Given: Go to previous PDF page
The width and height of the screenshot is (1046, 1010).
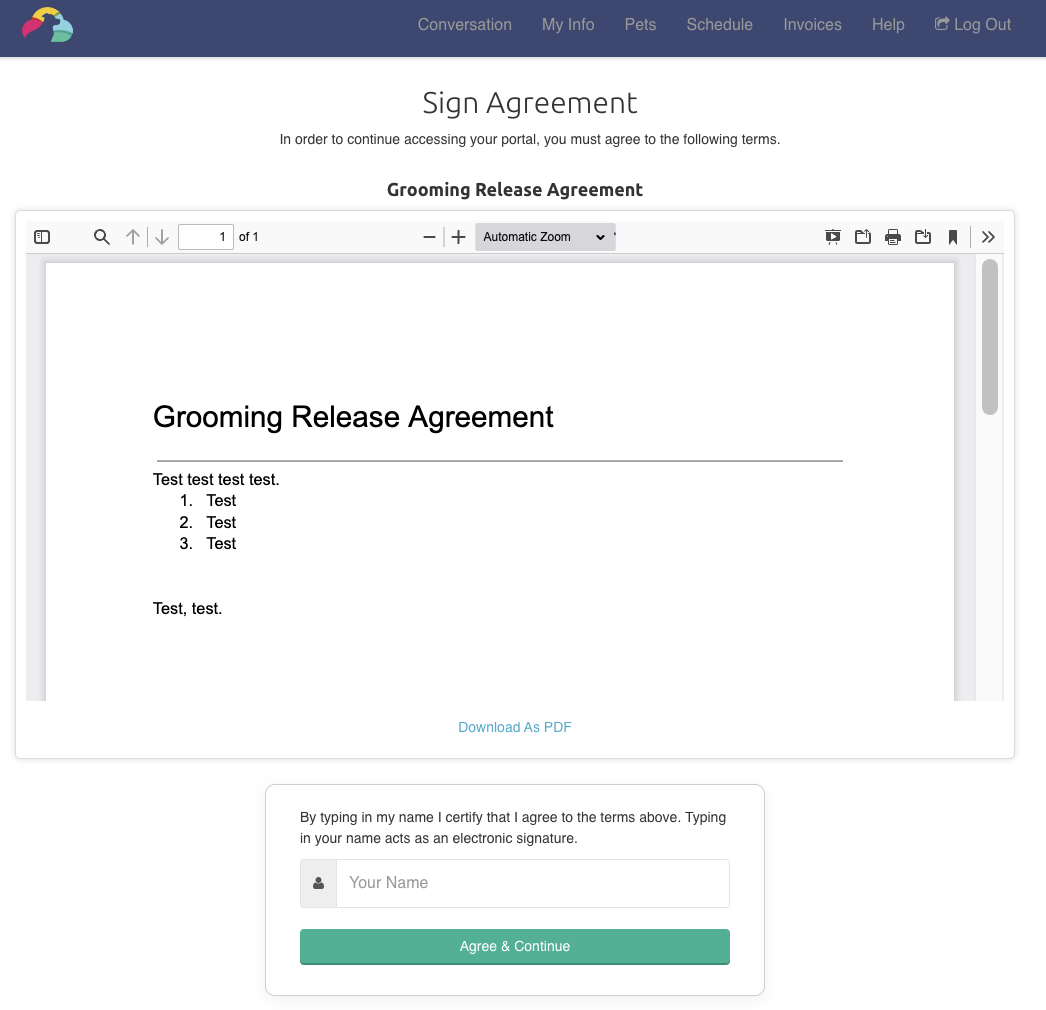Looking at the screenshot, I should 133,237.
